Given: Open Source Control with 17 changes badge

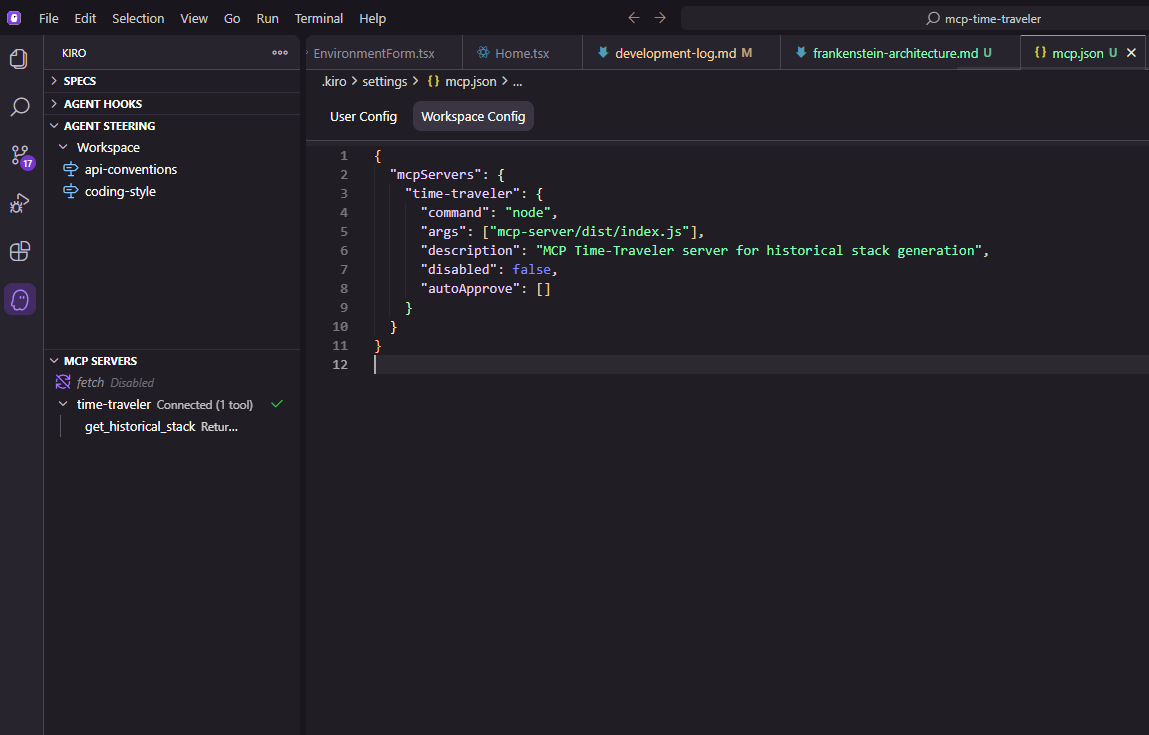Looking at the screenshot, I should point(20,155).
